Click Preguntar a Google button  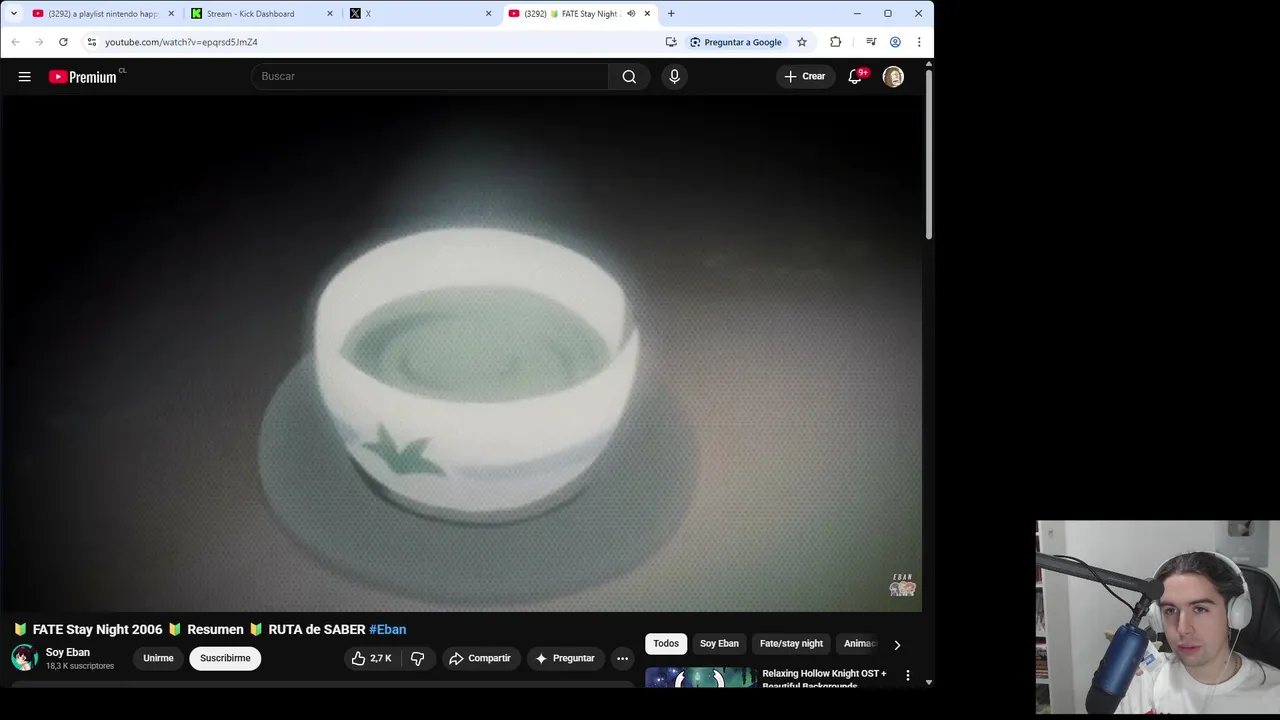(x=736, y=42)
